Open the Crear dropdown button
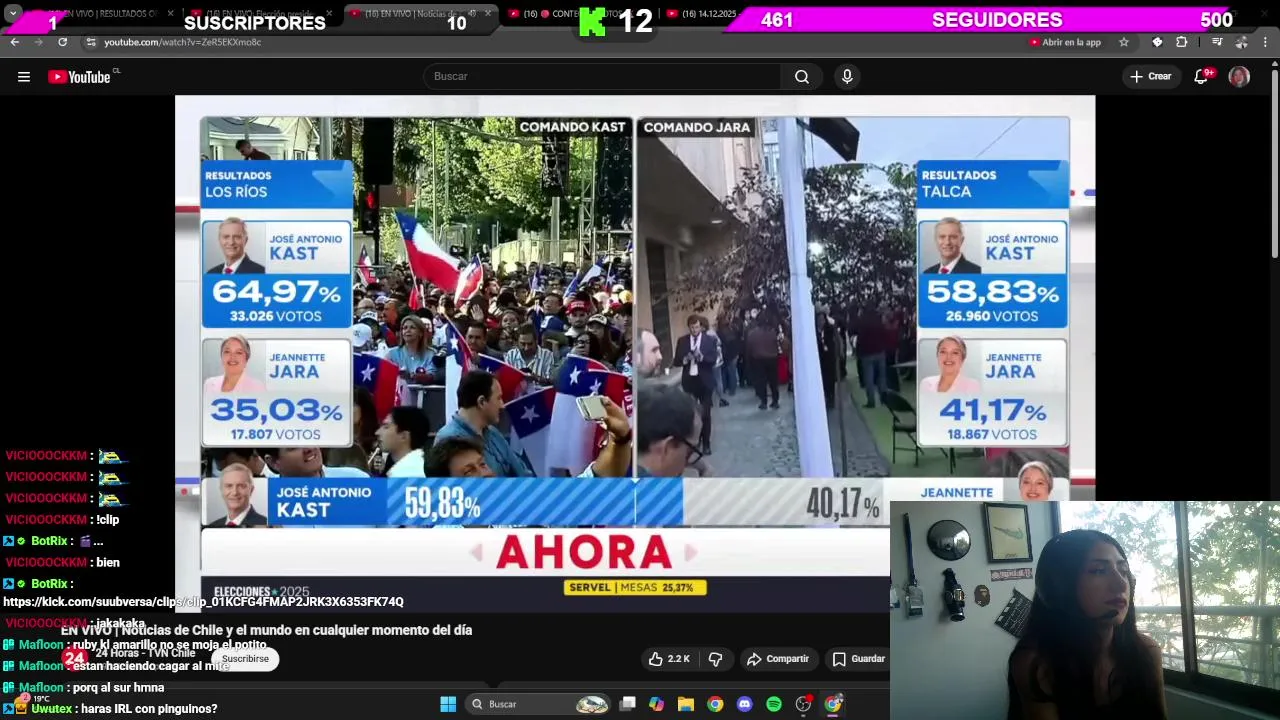Image resolution: width=1280 pixels, height=720 pixels. [1151, 77]
